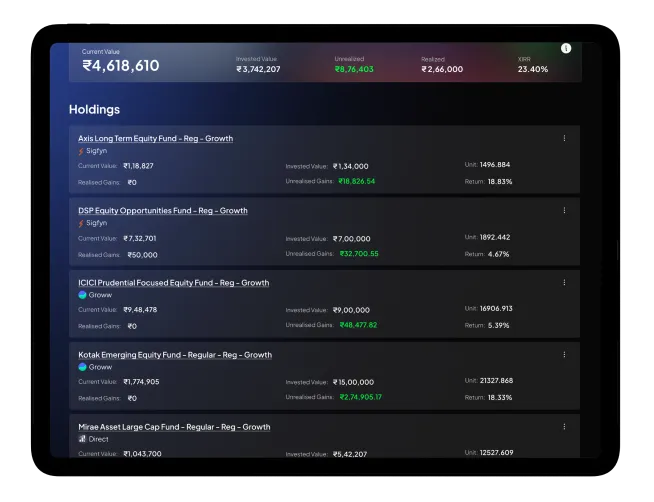The width and height of the screenshot is (654, 502).
Task: Click ICICI unit count 16906.913
Action: [496, 309]
